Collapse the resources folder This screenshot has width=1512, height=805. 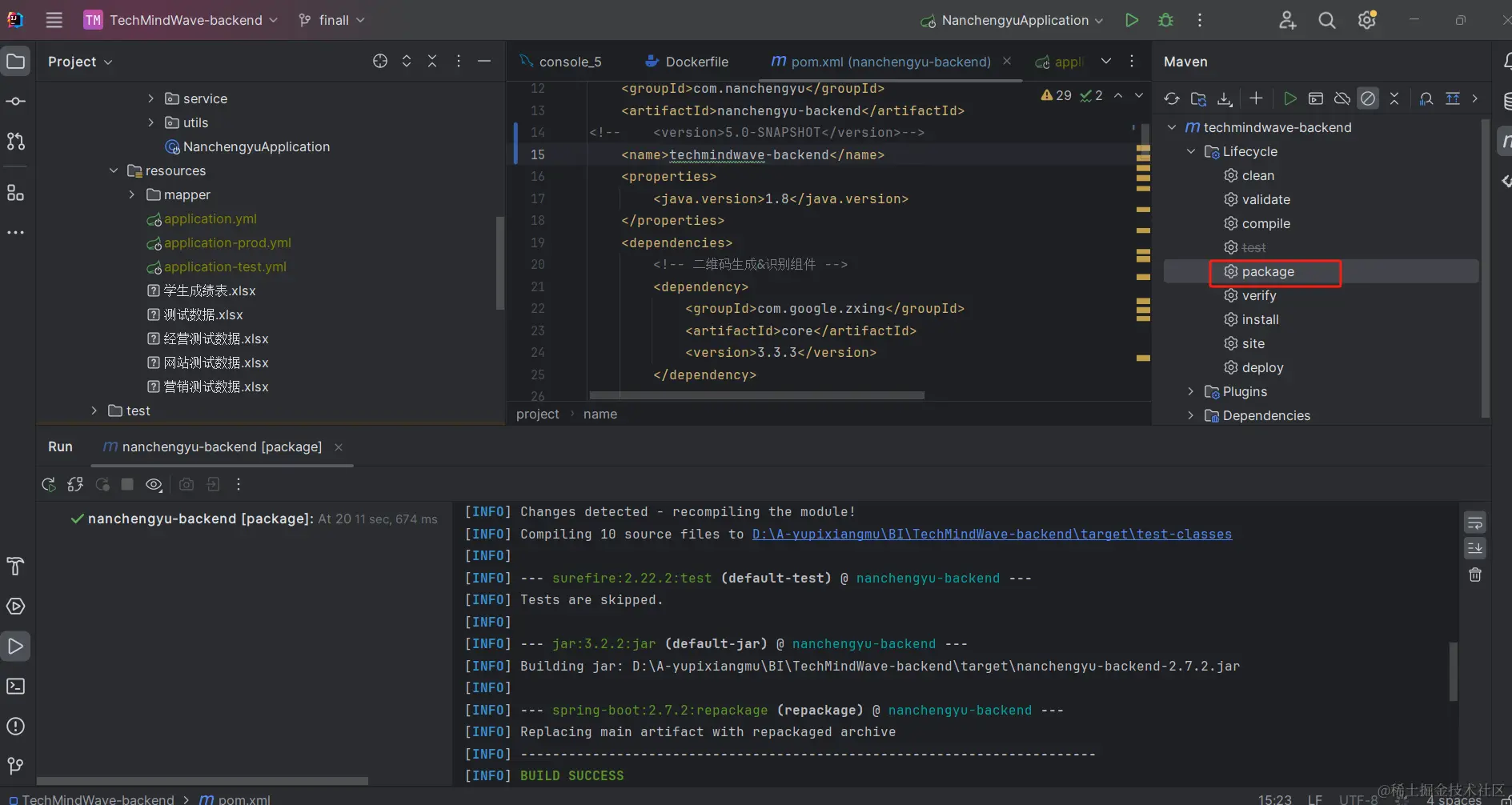coord(114,170)
